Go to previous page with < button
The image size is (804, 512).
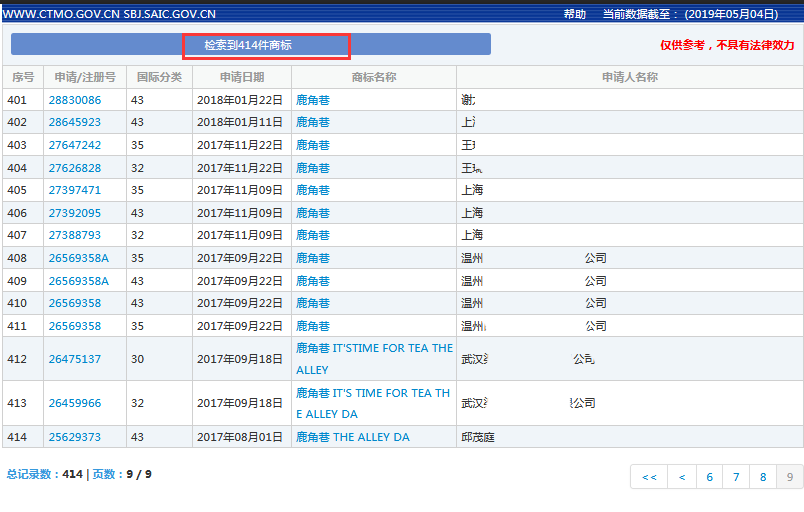682,477
